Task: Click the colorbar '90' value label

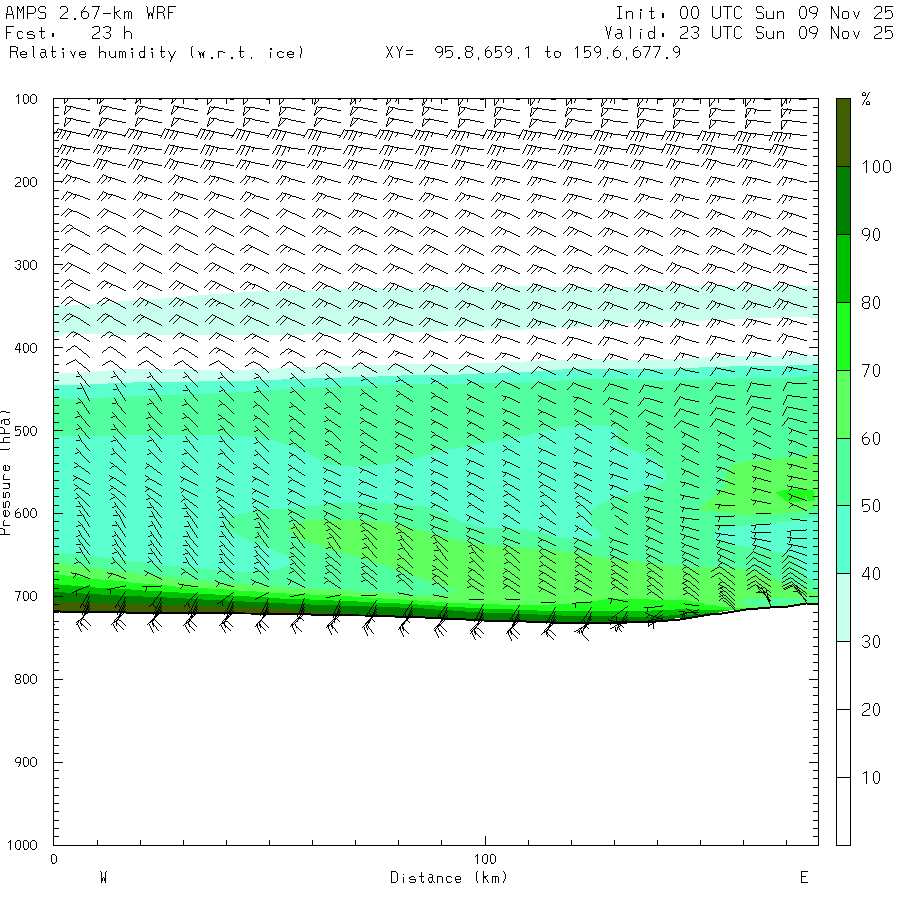Action: click(x=871, y=235)
